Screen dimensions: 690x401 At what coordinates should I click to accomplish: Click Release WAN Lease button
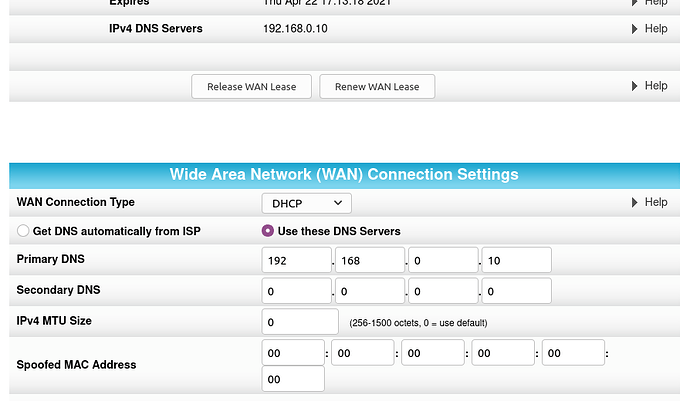click(251, 87)
